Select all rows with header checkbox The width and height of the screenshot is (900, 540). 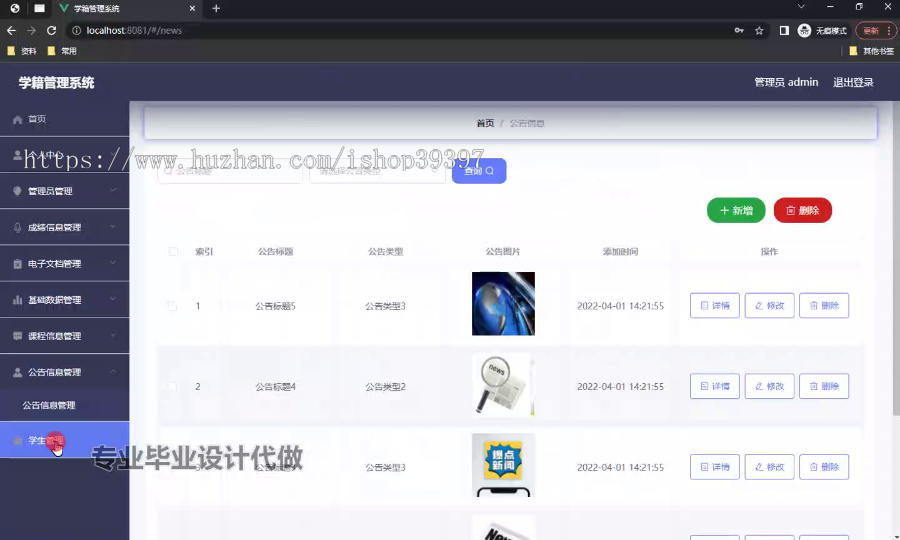click(x=173, y=251)
